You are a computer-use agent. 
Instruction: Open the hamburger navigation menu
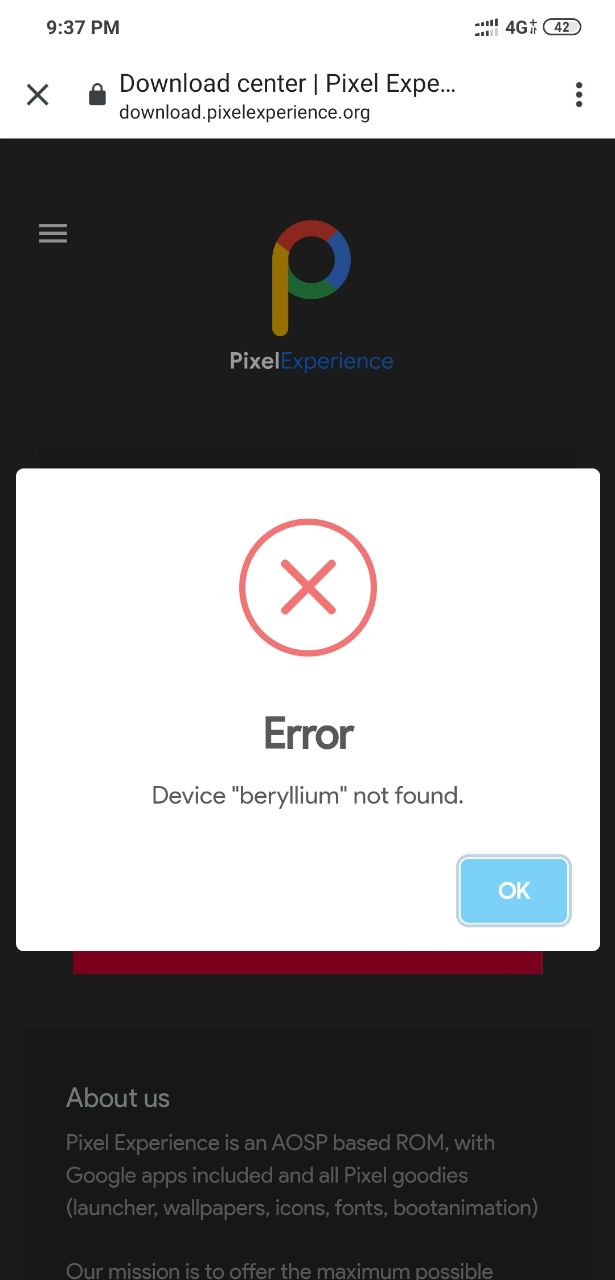click(x=53, y=234)
